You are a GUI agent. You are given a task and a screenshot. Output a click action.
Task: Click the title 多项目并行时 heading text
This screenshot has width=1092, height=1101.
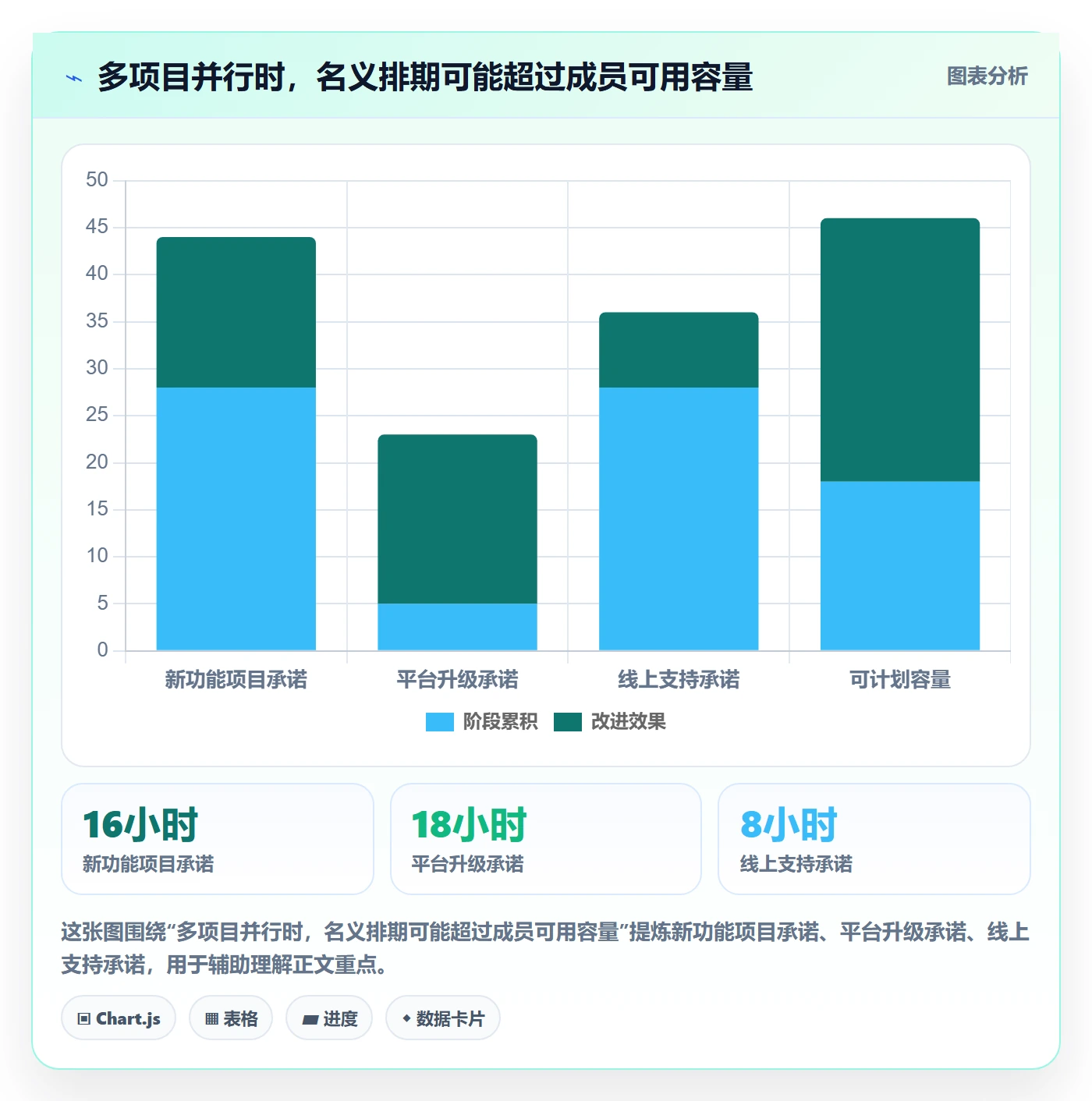pos(425,77)
